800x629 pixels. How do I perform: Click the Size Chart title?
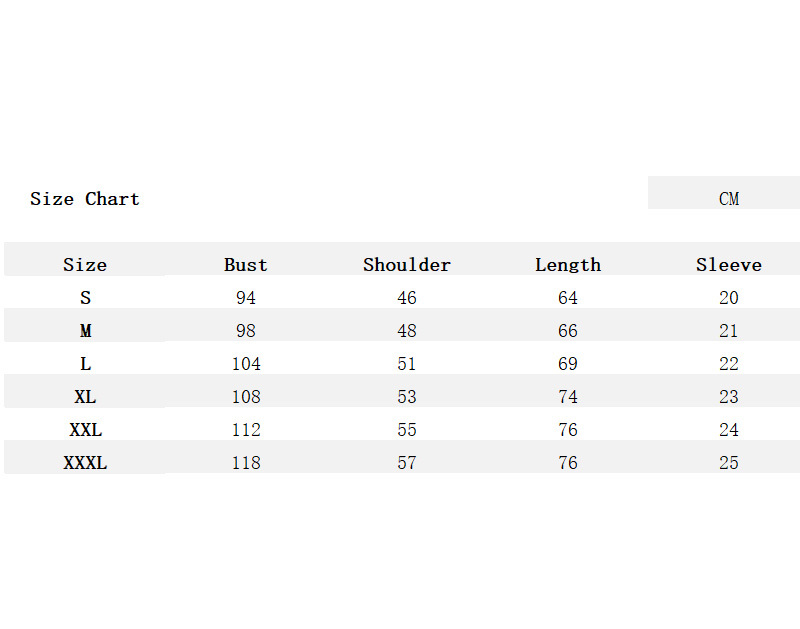coord(85,199)
